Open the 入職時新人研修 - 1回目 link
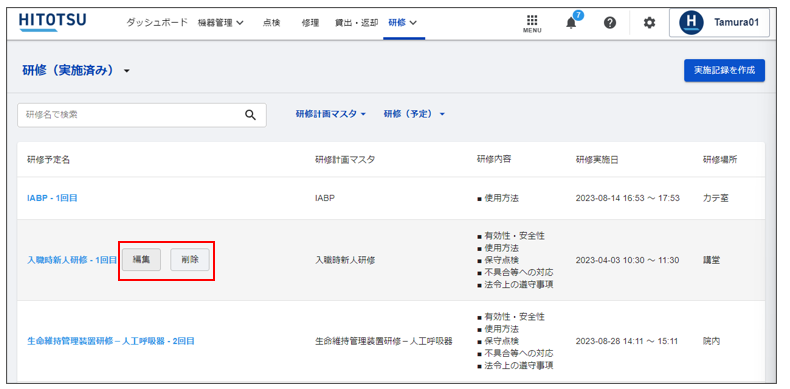Viewport: 790px width, 389px height. pos(72,261)
